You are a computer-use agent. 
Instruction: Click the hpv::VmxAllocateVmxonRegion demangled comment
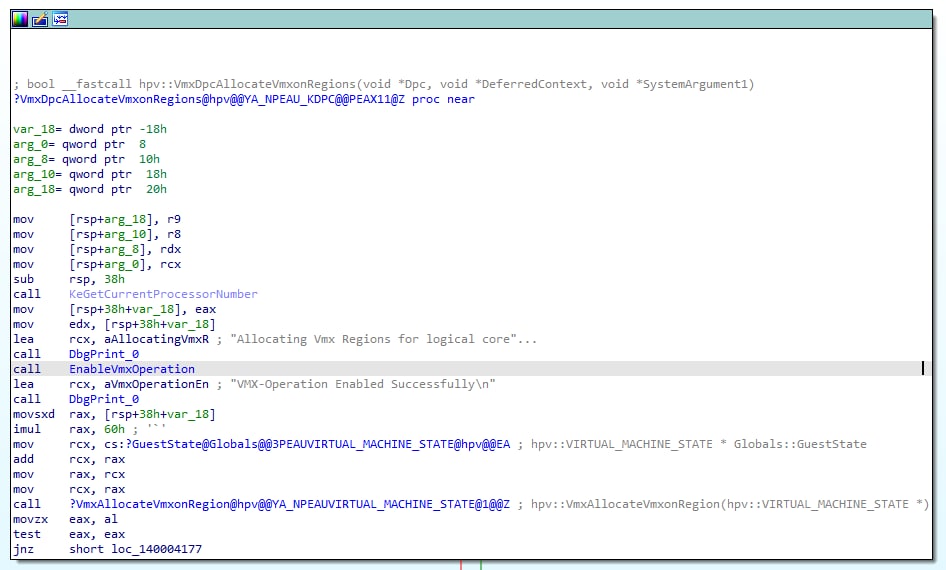pos(724,504)
